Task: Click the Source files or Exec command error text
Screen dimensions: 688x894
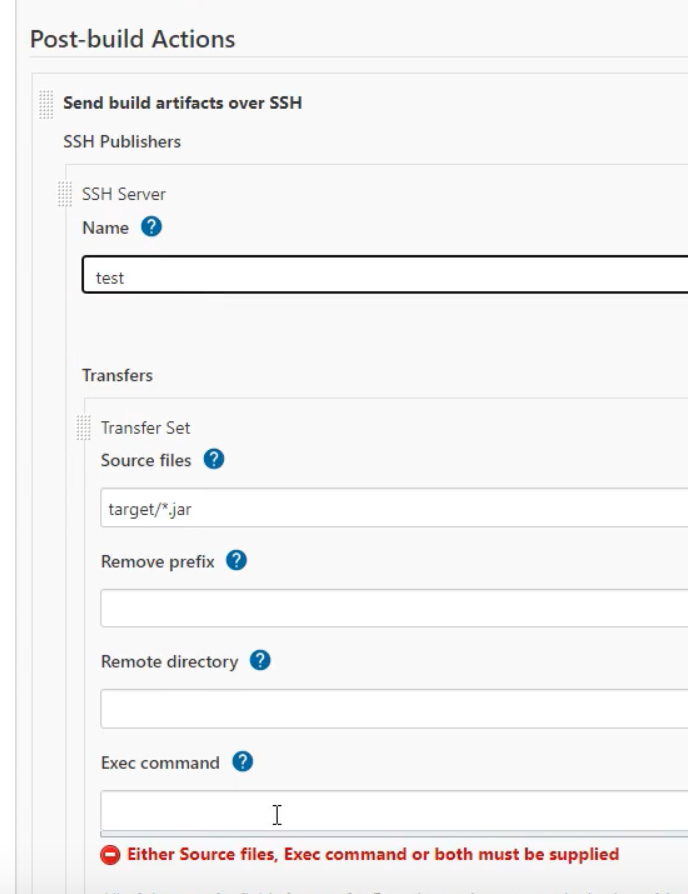Action: coord(373,854)
